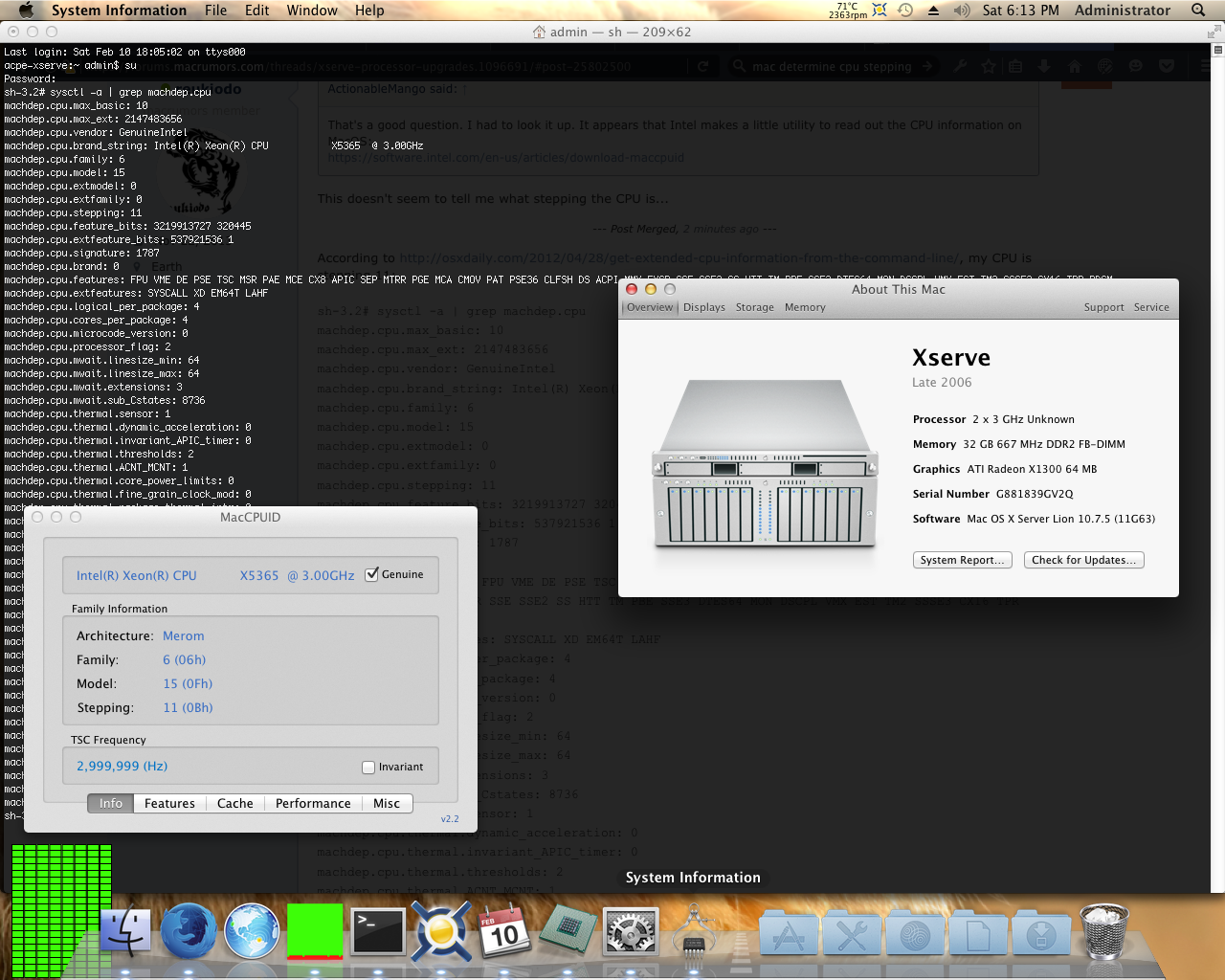1225x980 pixels.
Task: Open the volume control in menu bar
Action: click(x=962, y=11)
